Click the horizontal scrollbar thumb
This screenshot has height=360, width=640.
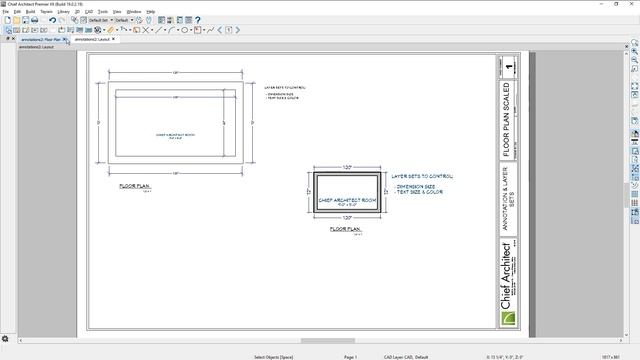328,340
